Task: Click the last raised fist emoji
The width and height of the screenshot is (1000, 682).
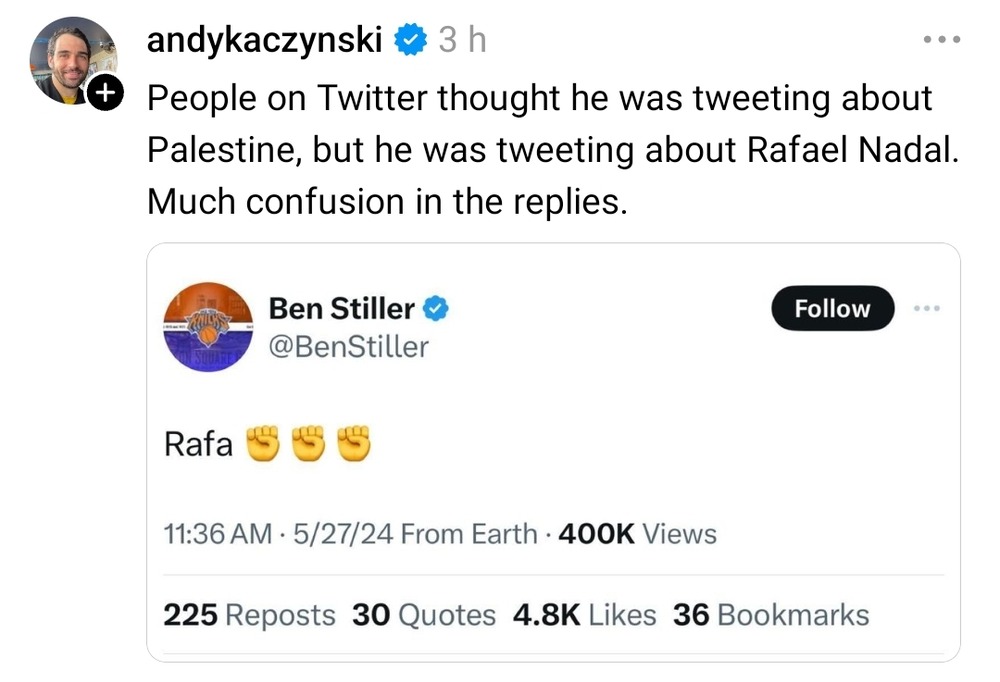Action: (x=353, y=444)
